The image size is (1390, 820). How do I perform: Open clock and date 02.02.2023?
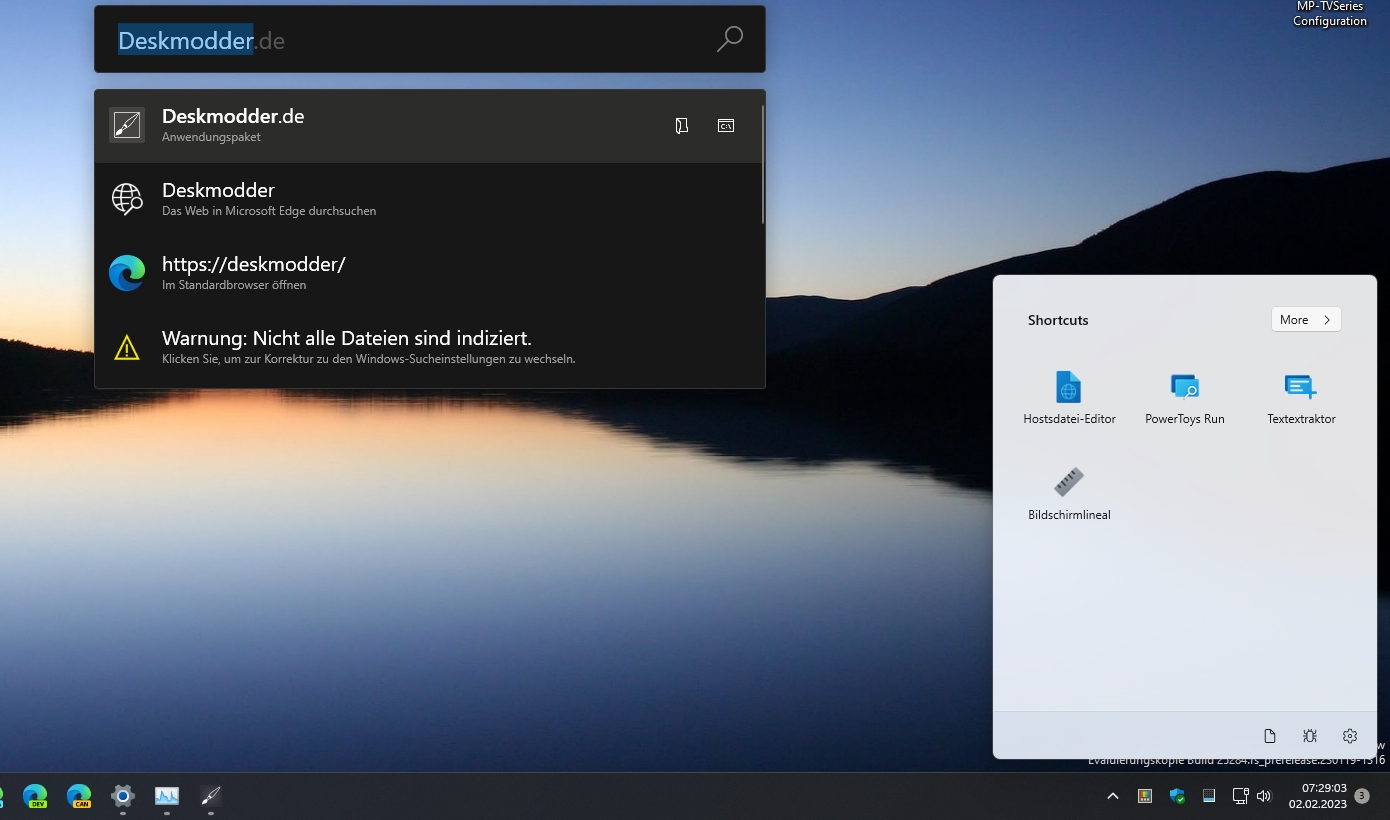point(1318,796)
